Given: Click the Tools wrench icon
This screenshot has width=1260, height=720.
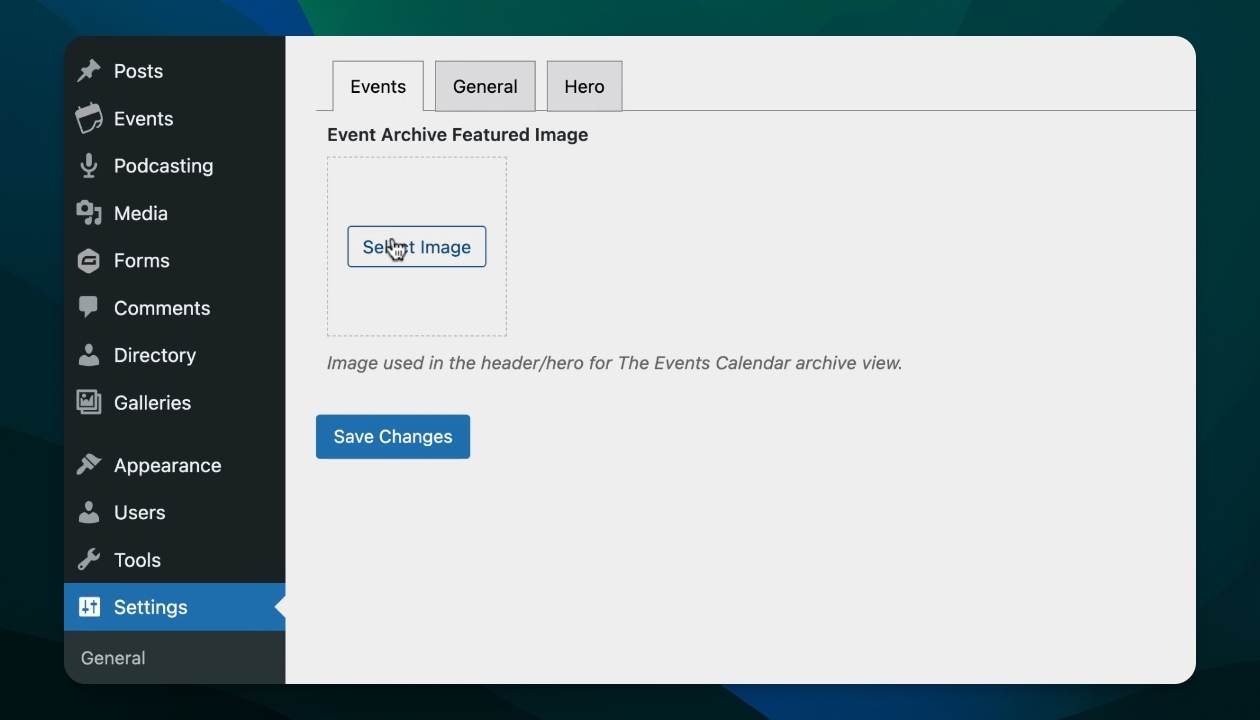Looking at the screenshot, I should click(x=89, y=560).
